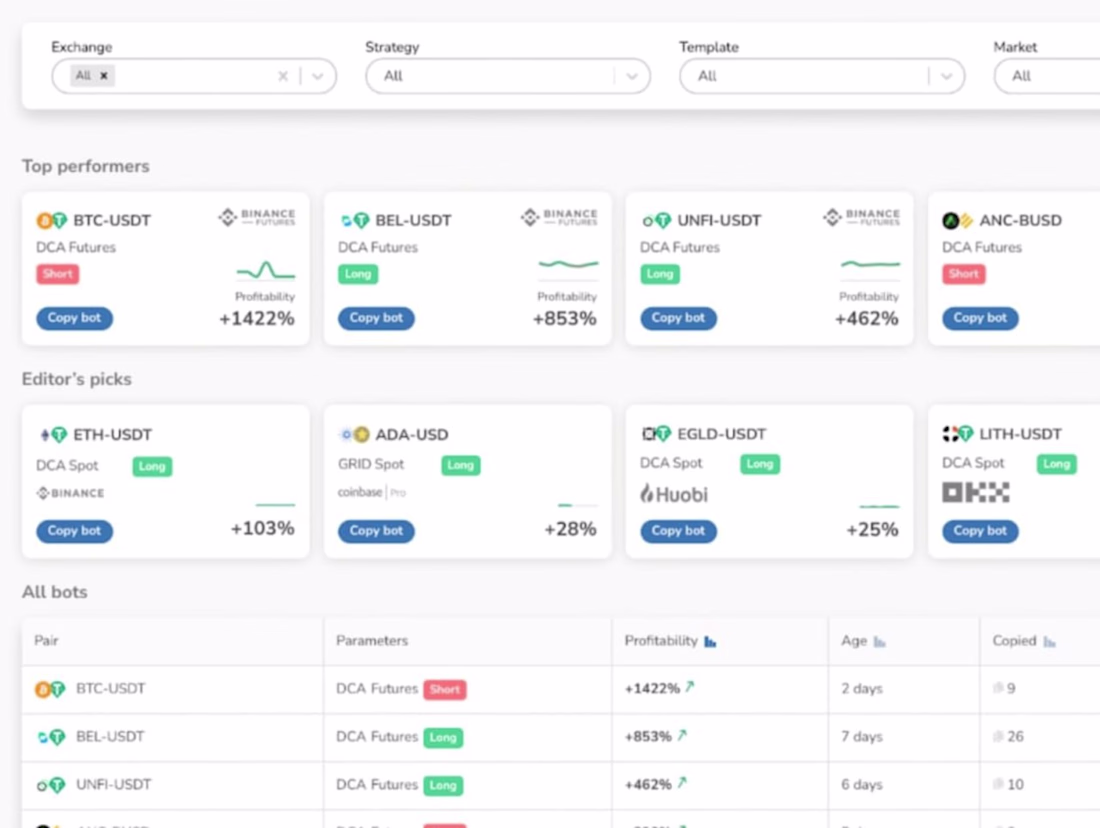Image resolution: width=1100 pixels, height=828 pixels.
Task: Click +28% value on ADA-USD card
Action: 570,529
